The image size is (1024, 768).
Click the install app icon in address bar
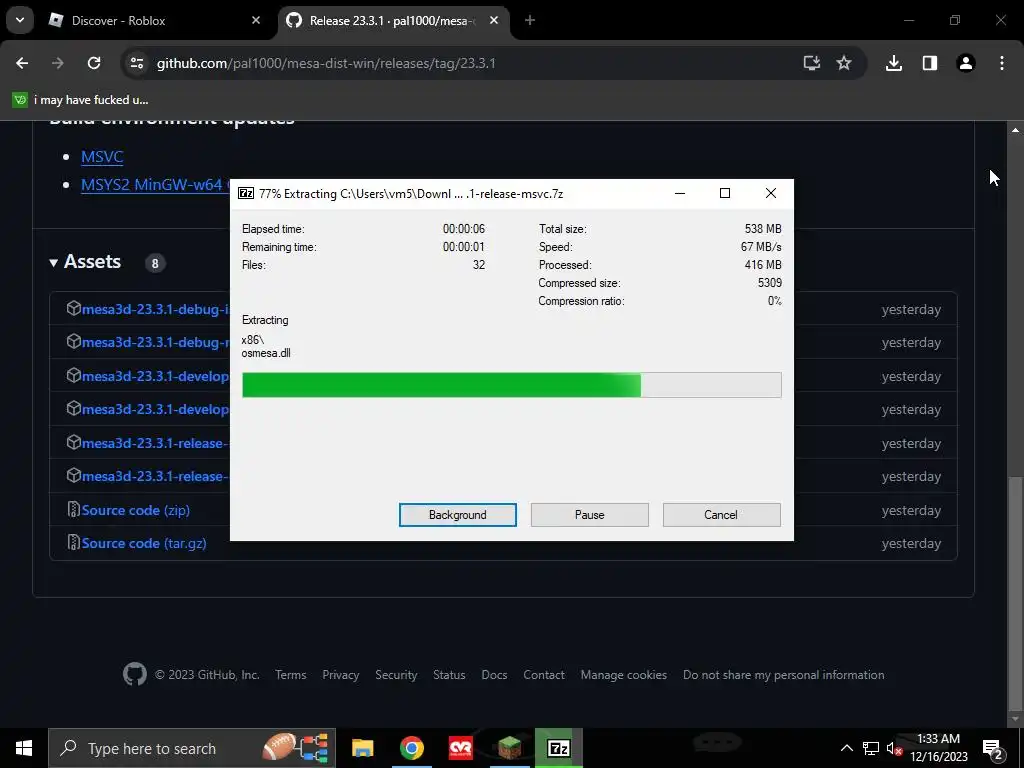tap(812, 63)
